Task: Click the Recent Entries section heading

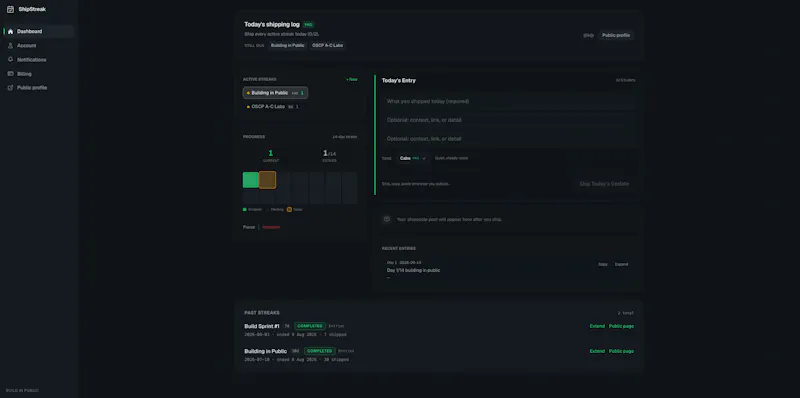Action: (398, 248)
